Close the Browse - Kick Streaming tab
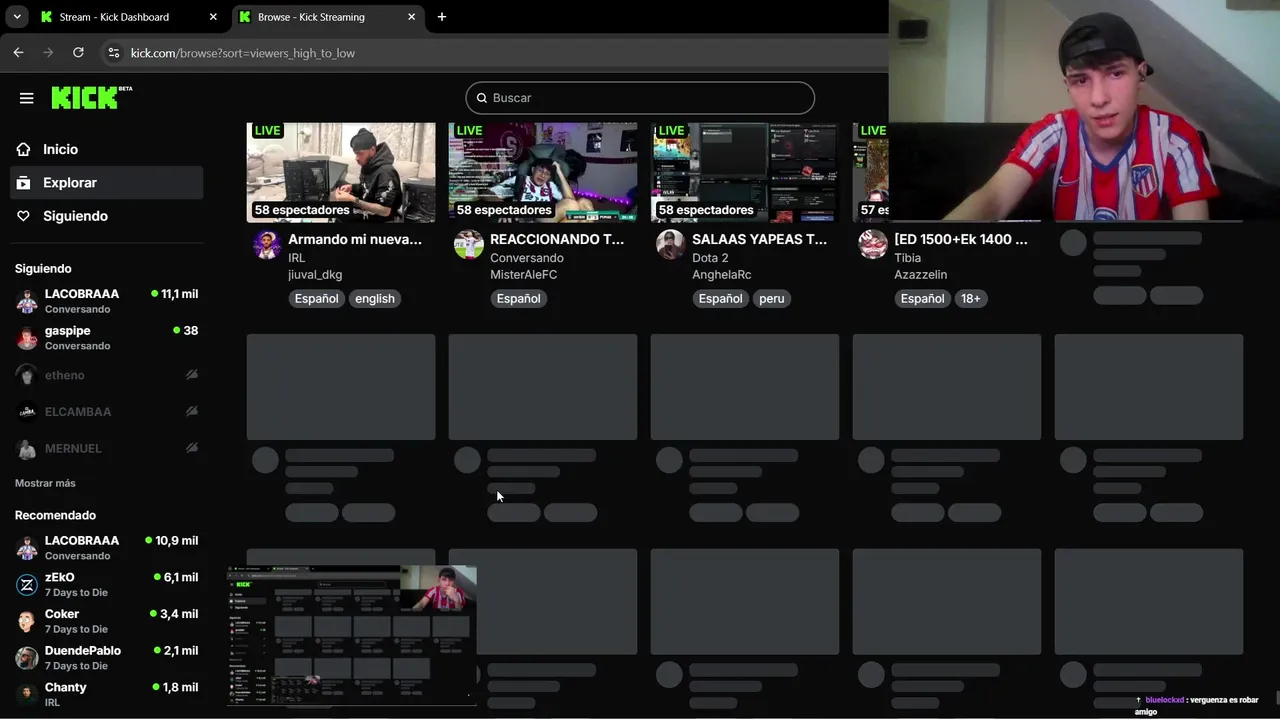This screenshot has height=720, width=1280. click(411, 17)
